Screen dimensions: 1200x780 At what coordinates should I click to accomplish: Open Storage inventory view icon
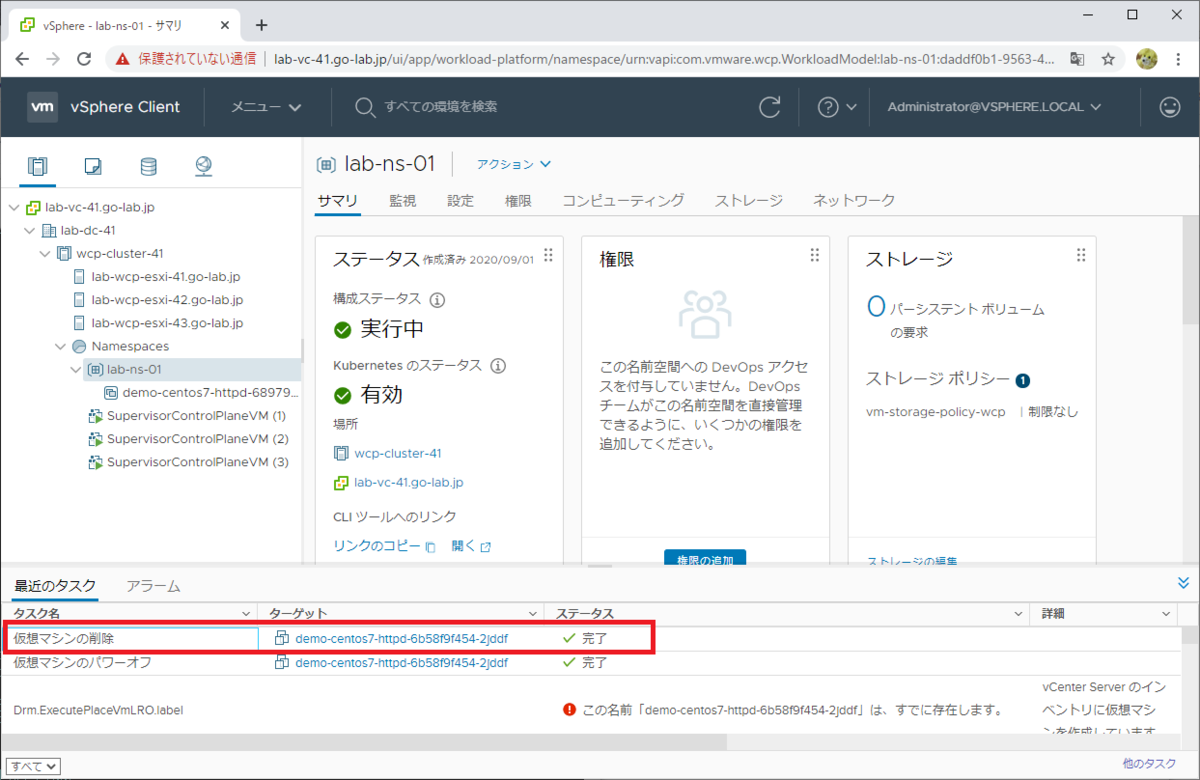coord(148,166)
